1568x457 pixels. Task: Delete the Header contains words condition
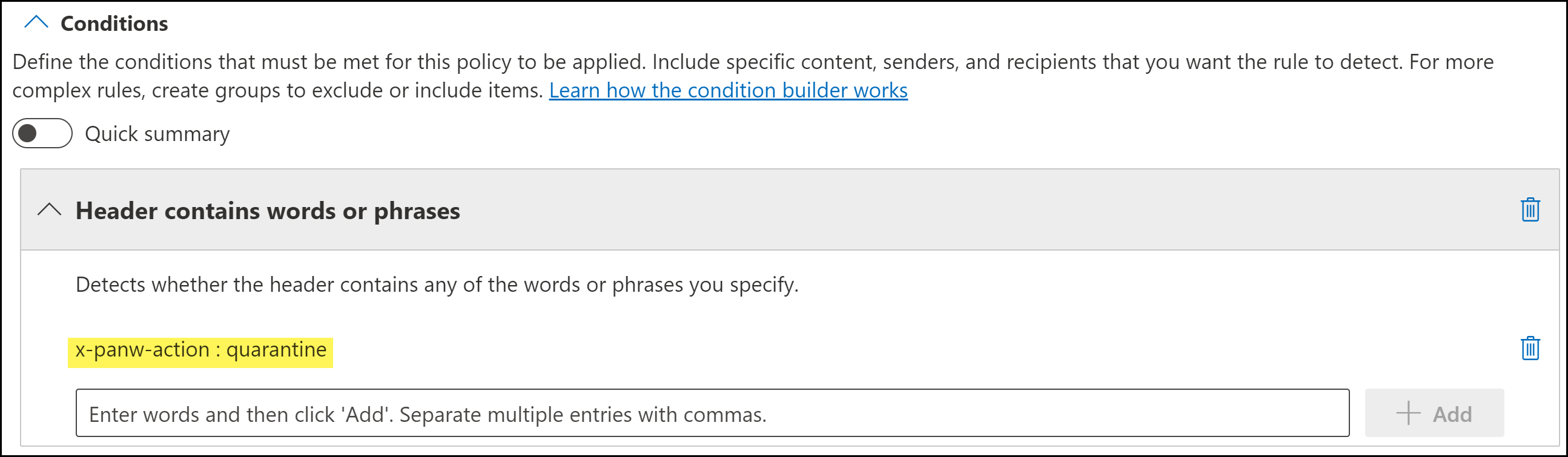(x=1530, y=210)
